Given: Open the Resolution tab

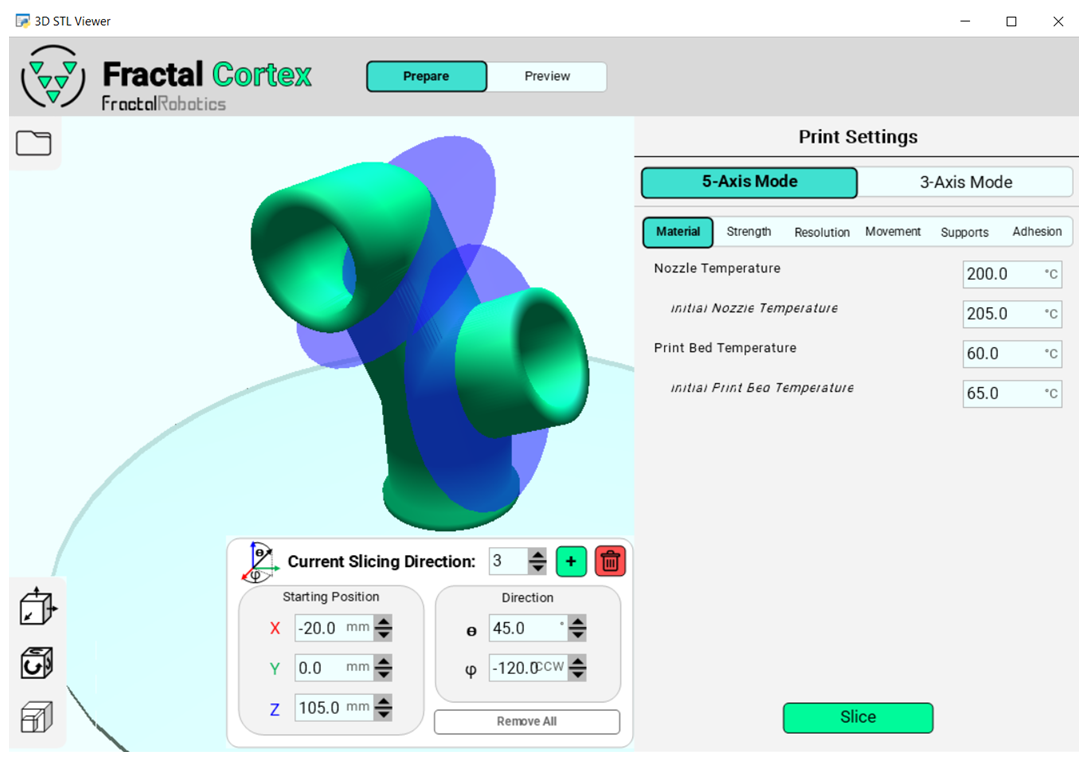Looking at the screenshot, I should 822,232.
